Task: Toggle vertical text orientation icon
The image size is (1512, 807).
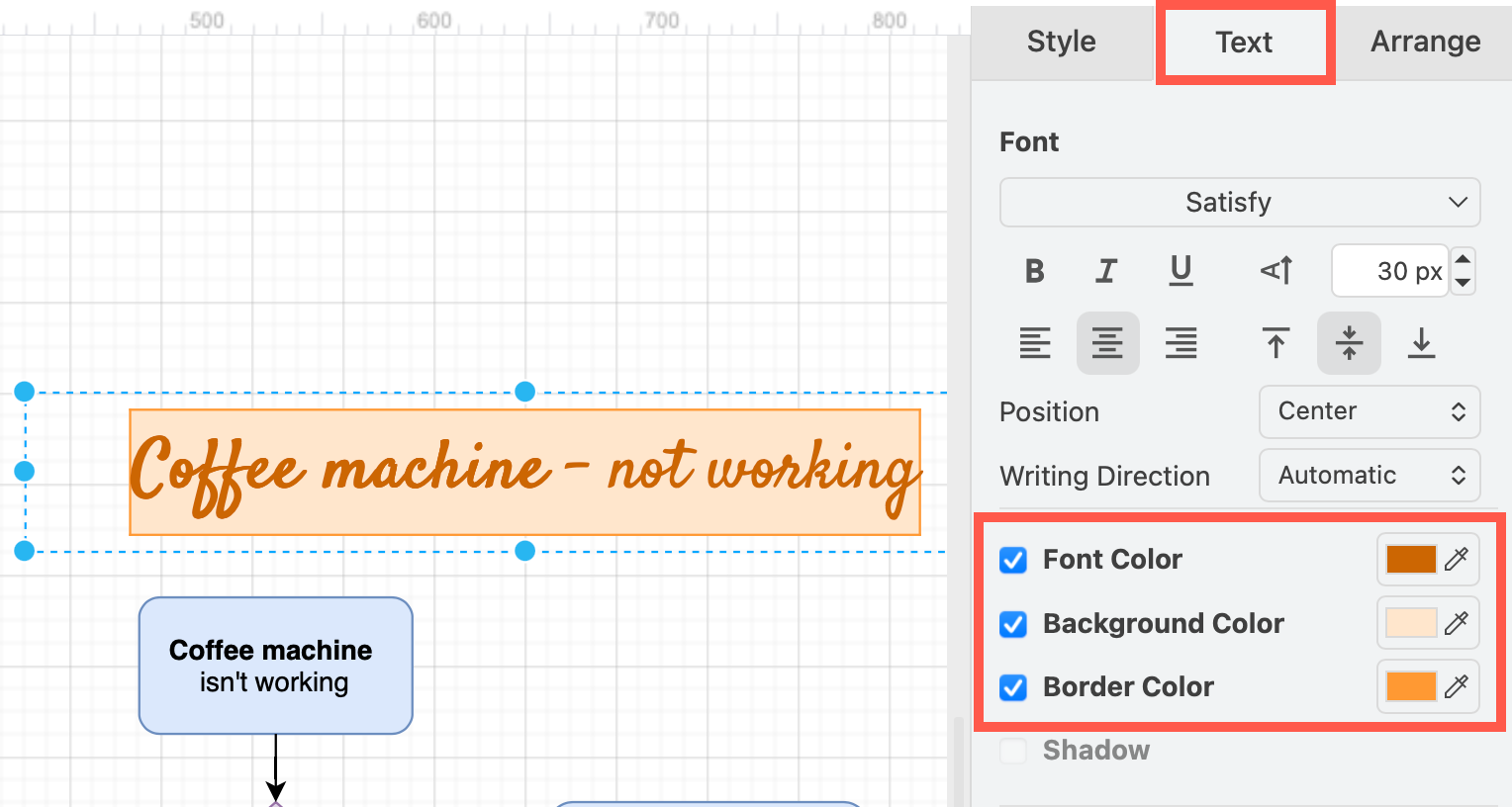Action: [1276, 270]
